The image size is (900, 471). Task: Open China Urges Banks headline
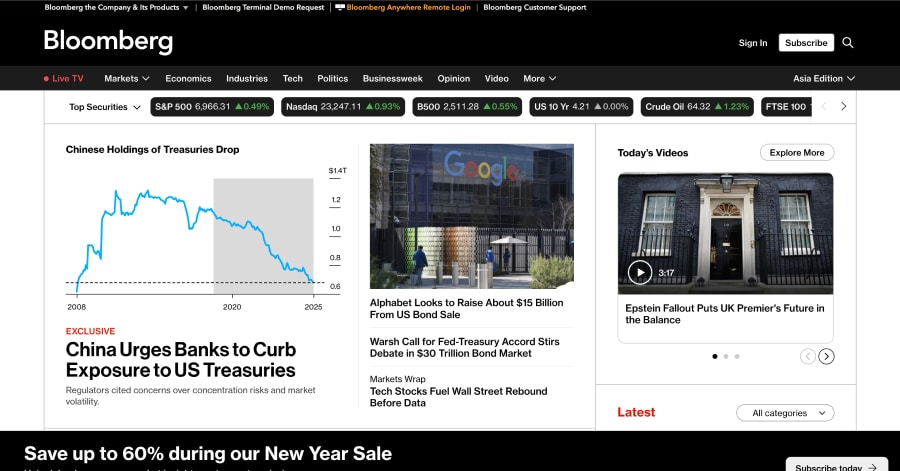point(181,360)
